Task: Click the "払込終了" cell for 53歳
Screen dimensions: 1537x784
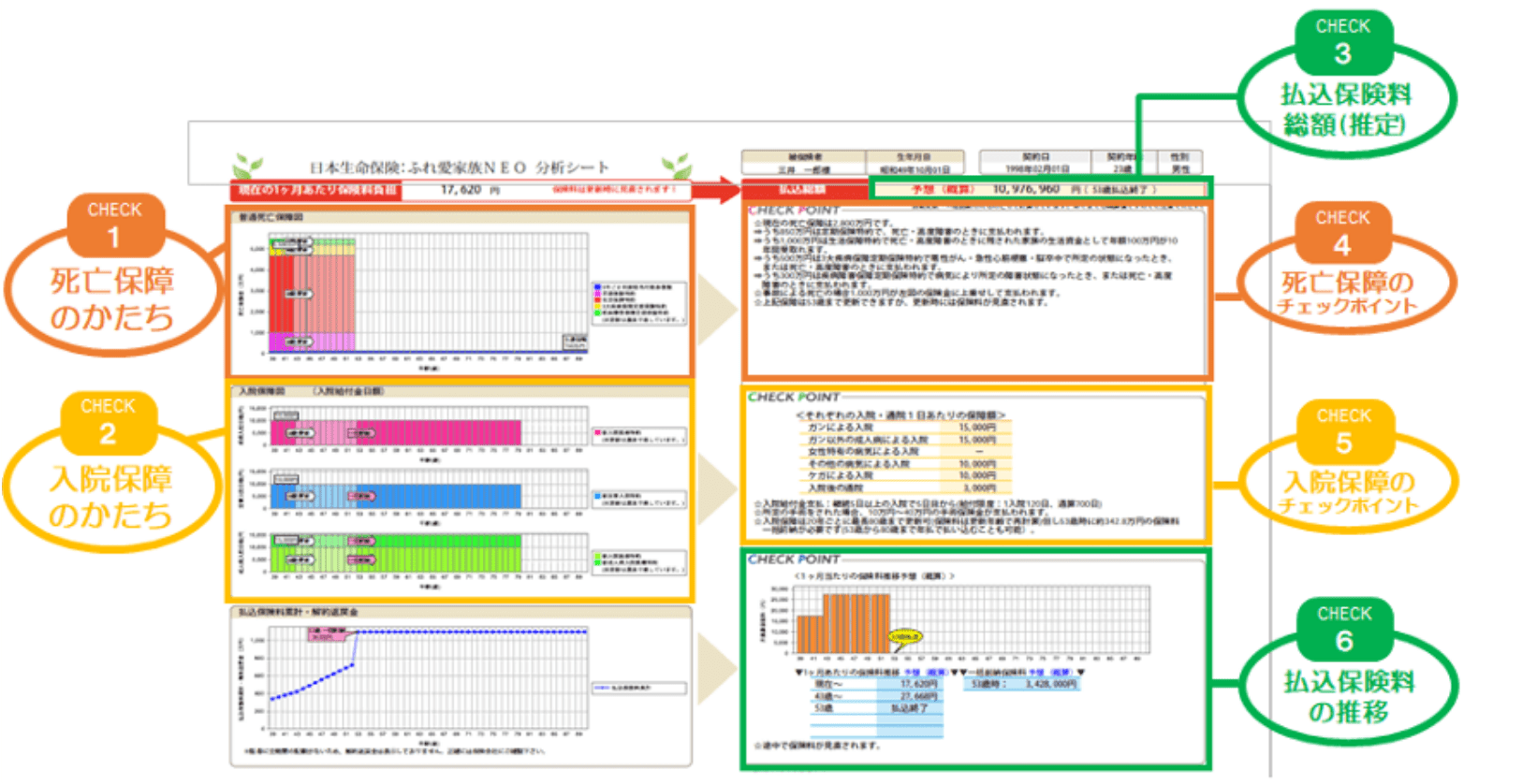Action: (x=909, y=709)
